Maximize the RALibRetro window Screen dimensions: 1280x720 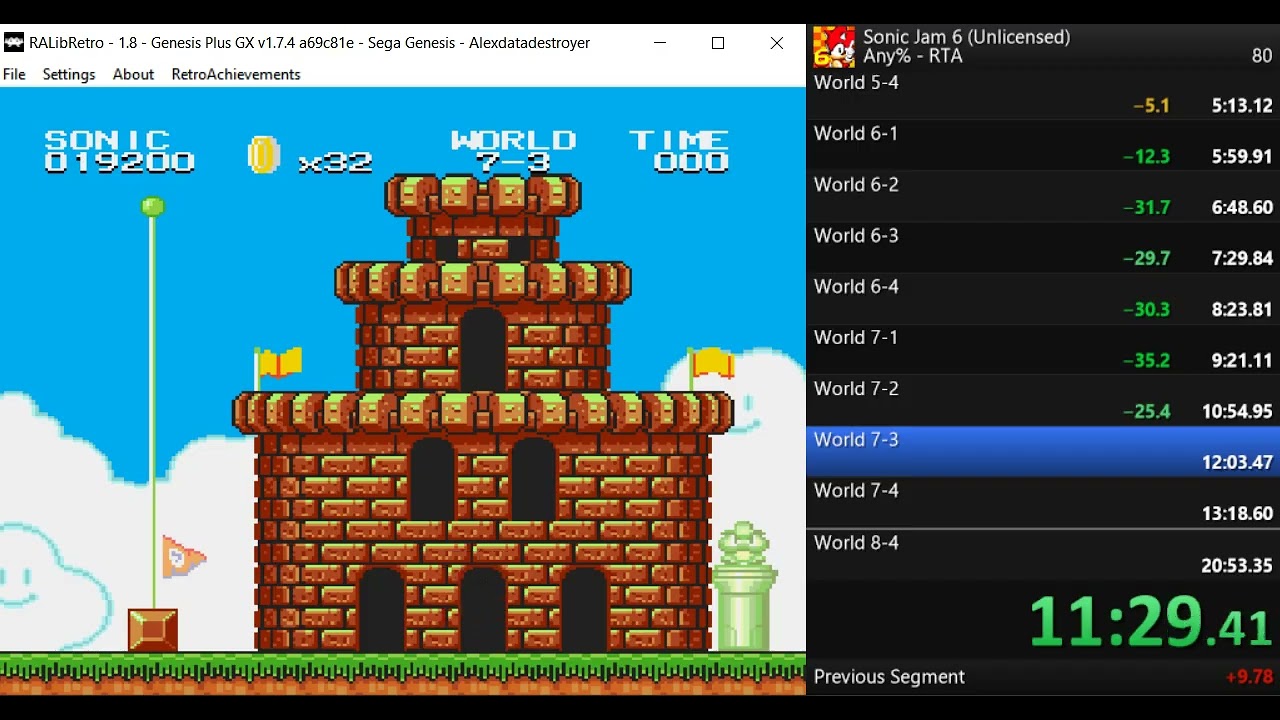718,43
